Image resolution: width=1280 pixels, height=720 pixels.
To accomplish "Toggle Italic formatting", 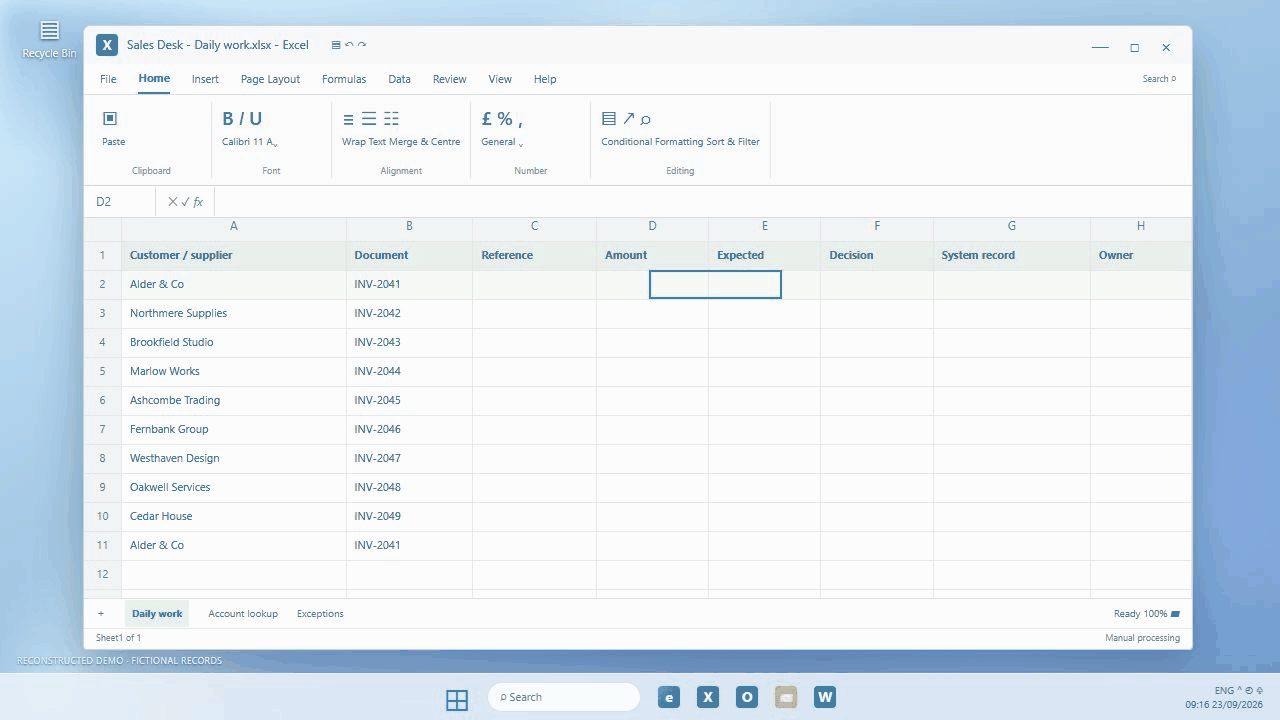I will [241, 119].
